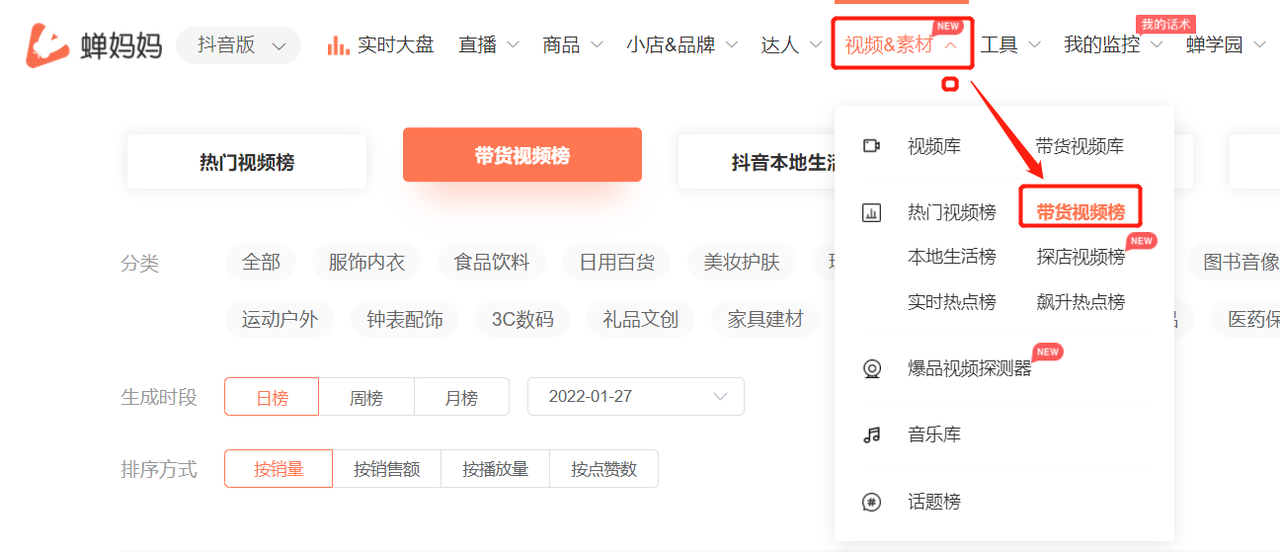Screen dimensions: 1280x552
Task: Sort by 按销量
Action: 278,468
